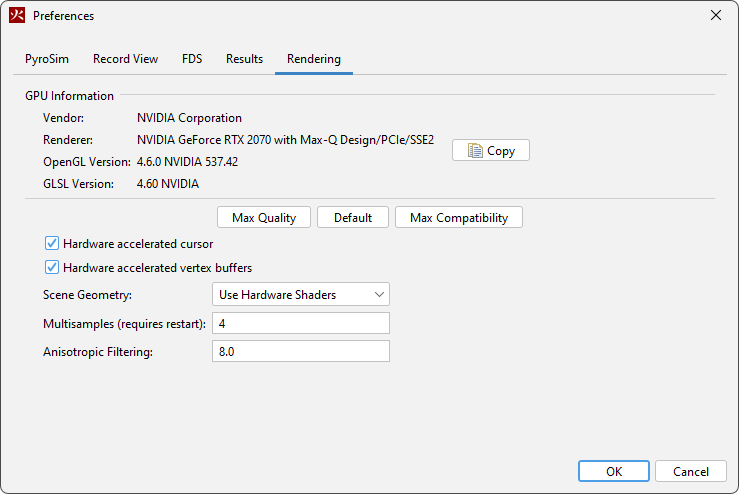Apply the Max Compatibility preset
Viewport: 739px width, 494px height.
coord(459,218)
